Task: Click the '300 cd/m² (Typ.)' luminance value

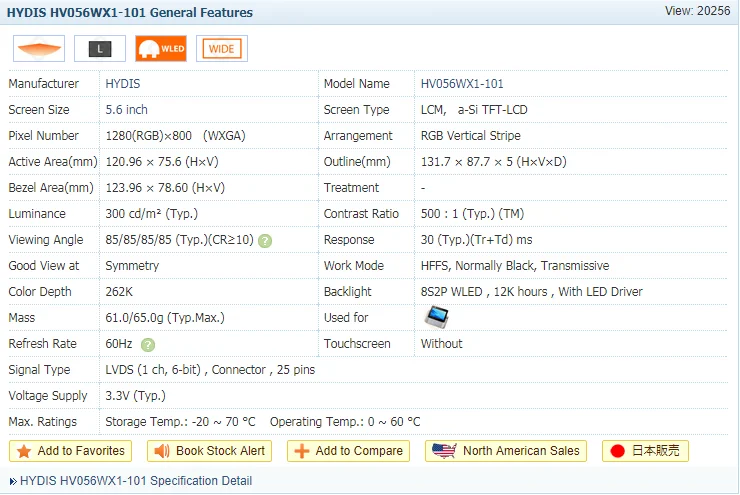Action: pyautogui.click(x=151, y=214)
